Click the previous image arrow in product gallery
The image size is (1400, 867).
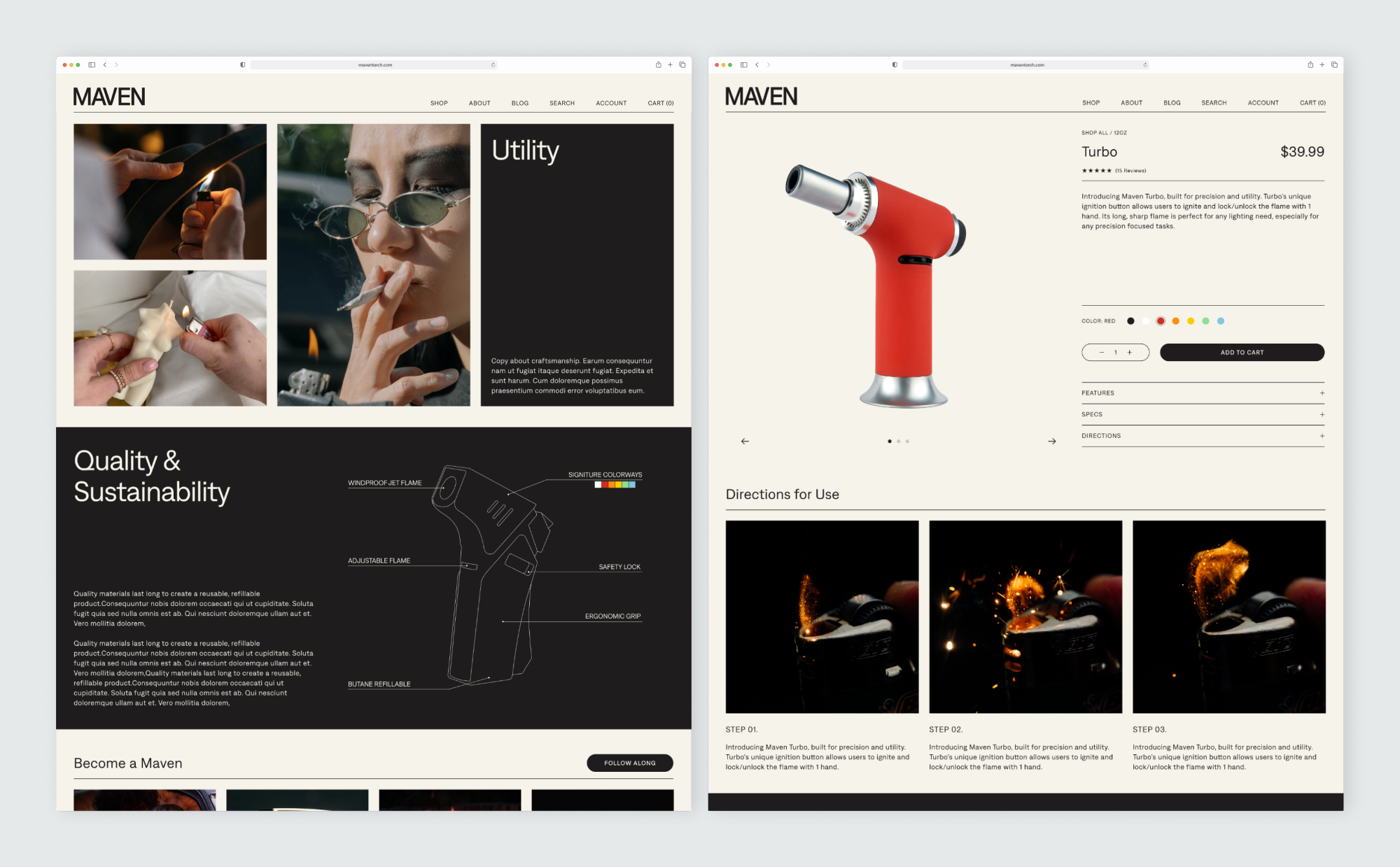pos(745,442)
